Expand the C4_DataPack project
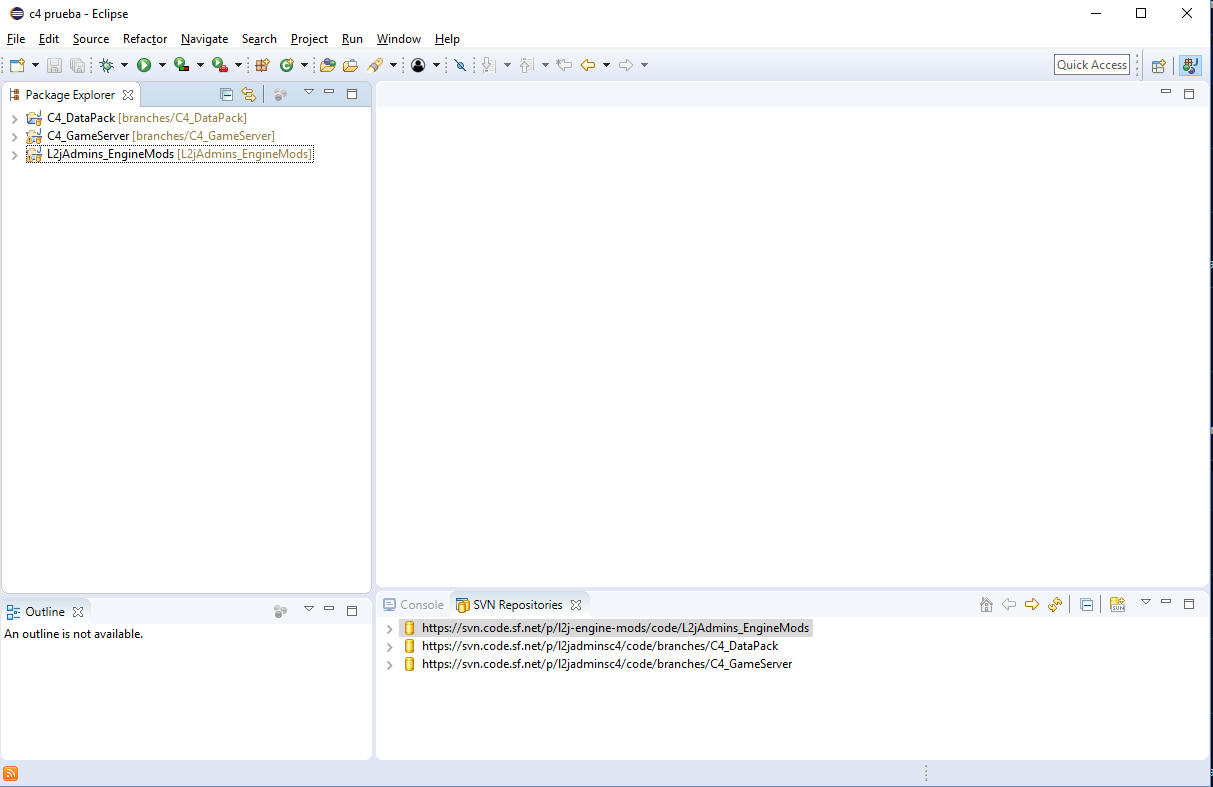The image size is (1213, 787). [x=14, y=119]
